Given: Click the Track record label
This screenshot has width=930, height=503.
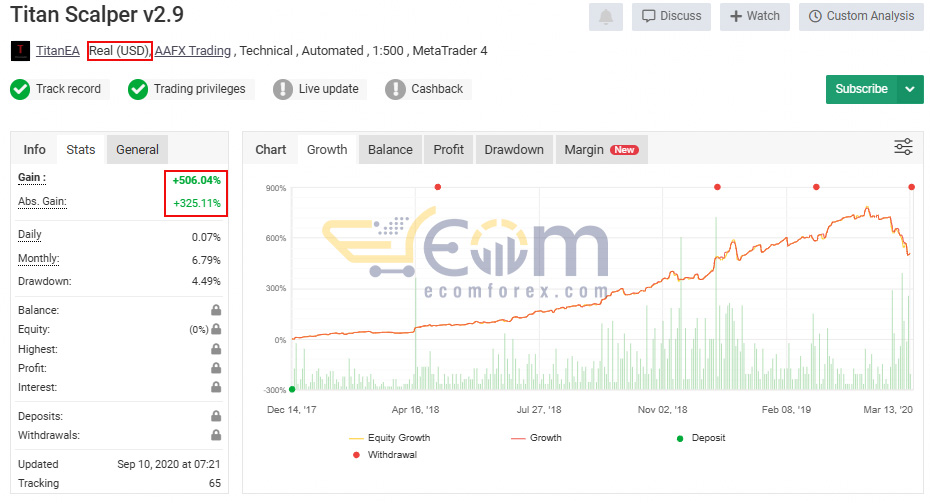Looking at the screenshot, I should [x=68, y=89].
